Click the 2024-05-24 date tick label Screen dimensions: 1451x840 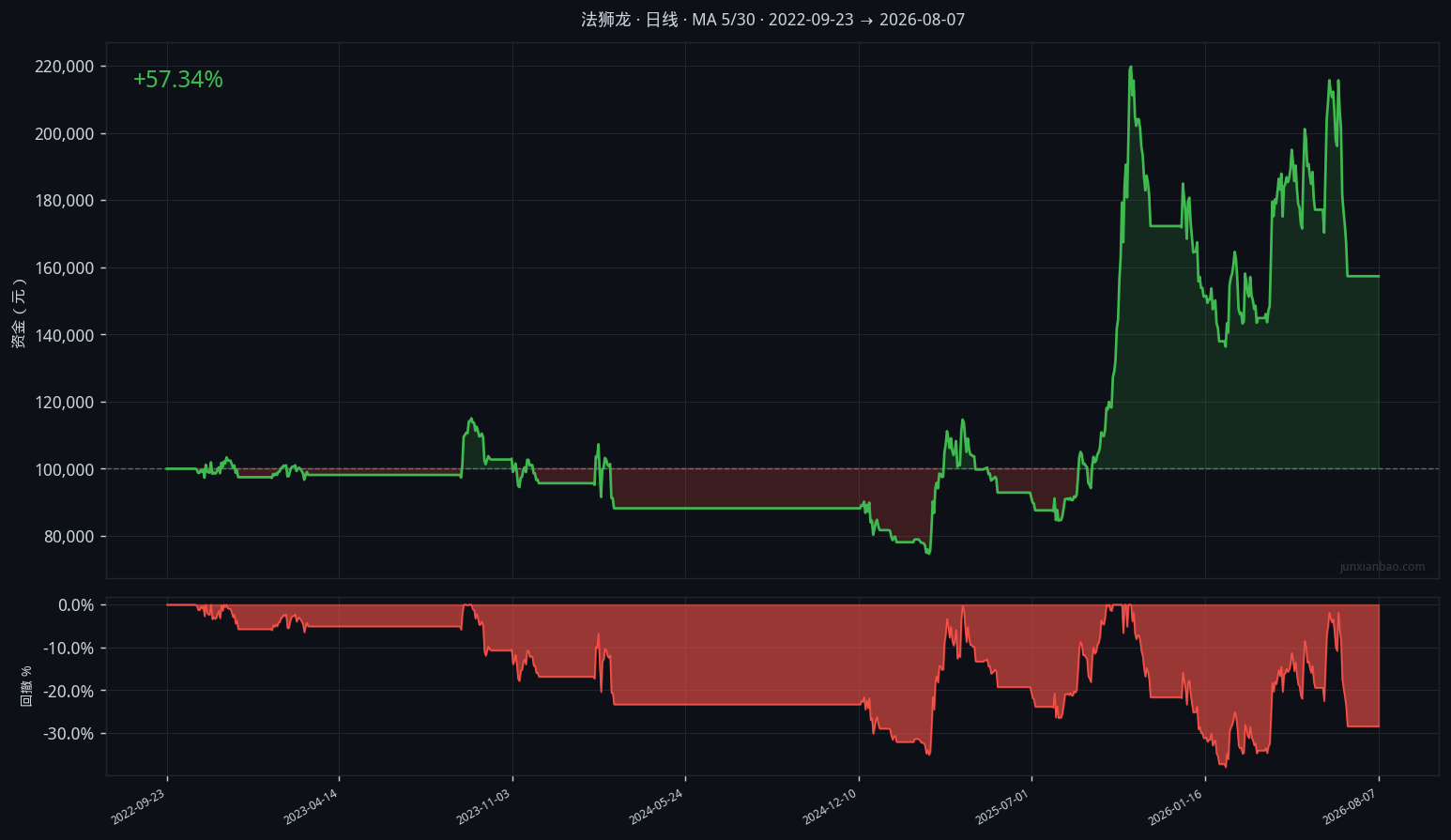(x=657, y=807)
